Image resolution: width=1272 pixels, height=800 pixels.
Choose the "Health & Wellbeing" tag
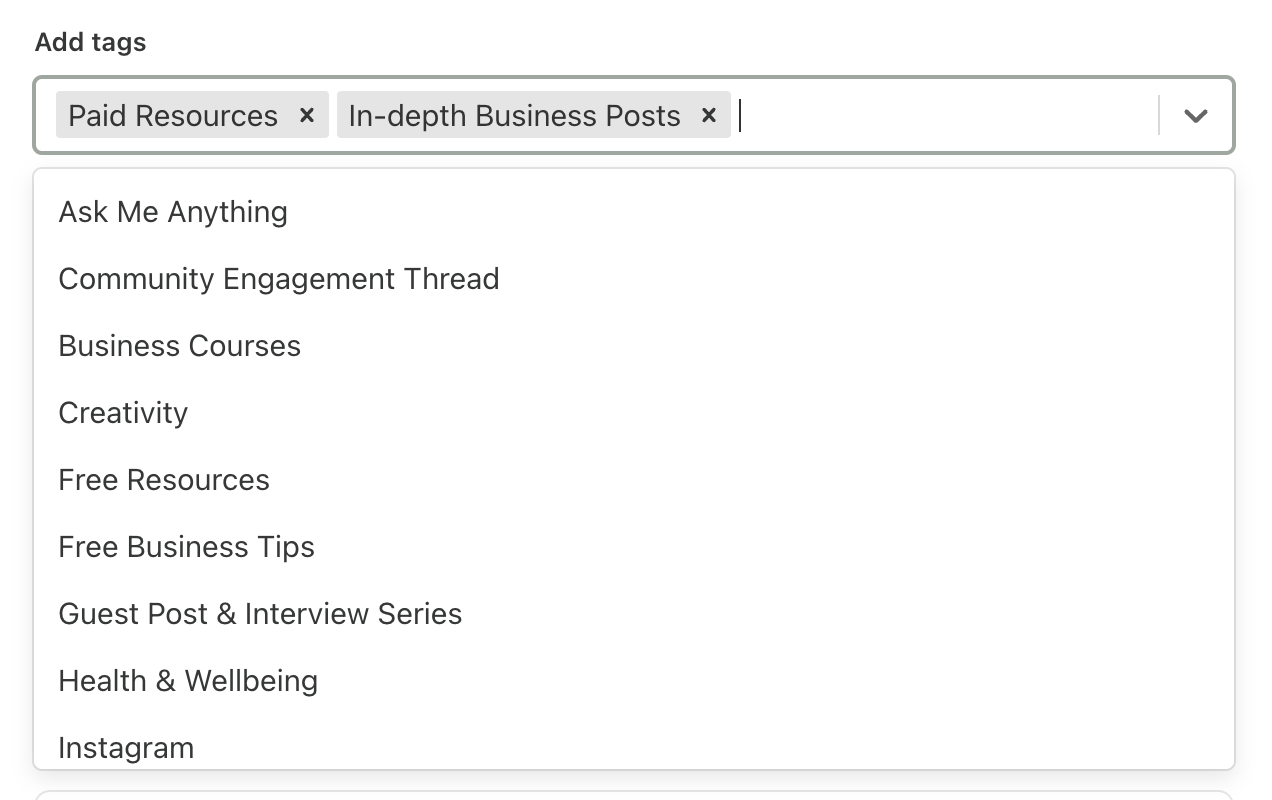coord(188,681)
